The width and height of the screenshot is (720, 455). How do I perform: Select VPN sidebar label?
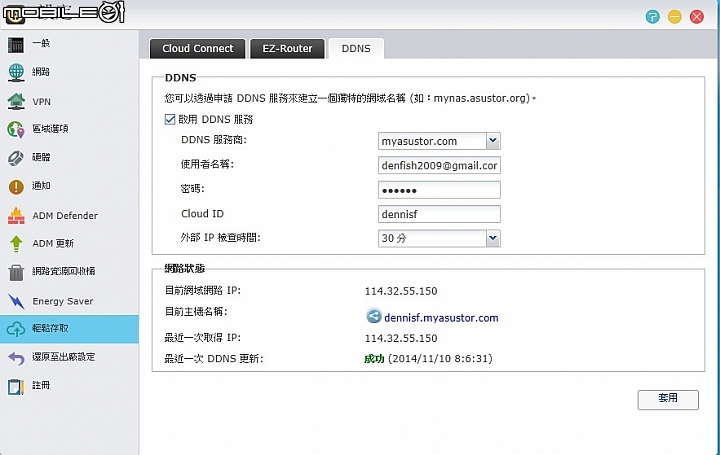41,102
